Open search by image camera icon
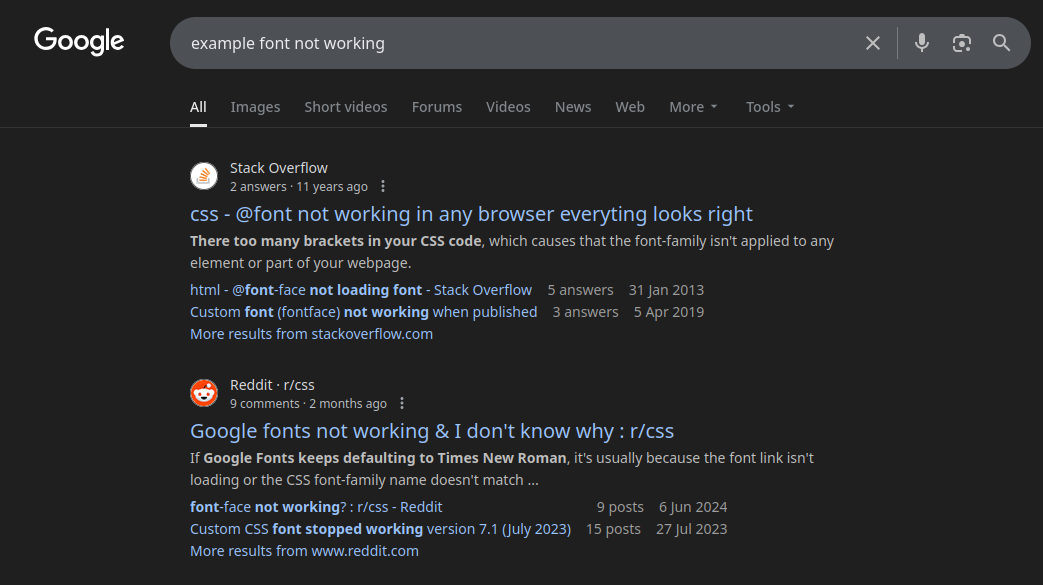The width and height of the screenshot is (1043, 585). (x=962, y=43)
